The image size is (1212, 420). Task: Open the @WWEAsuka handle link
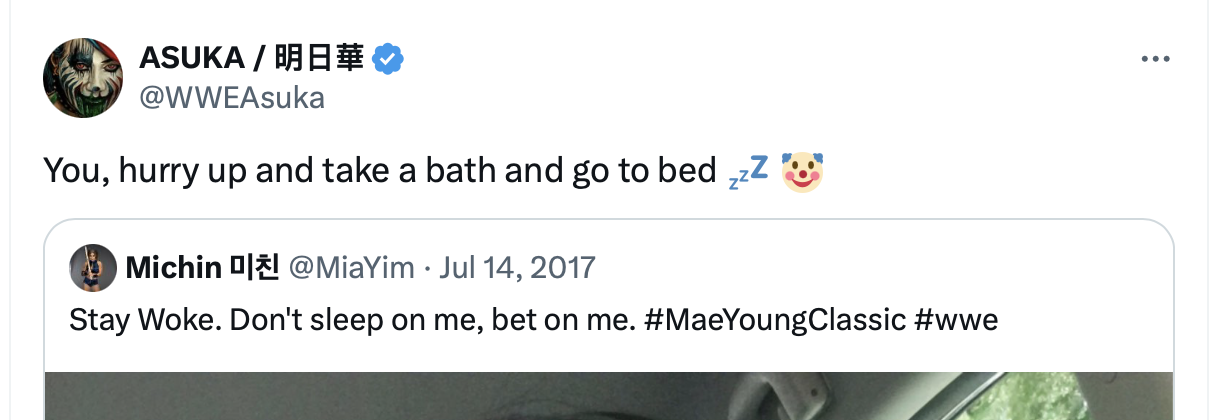[x=232, y=98]
